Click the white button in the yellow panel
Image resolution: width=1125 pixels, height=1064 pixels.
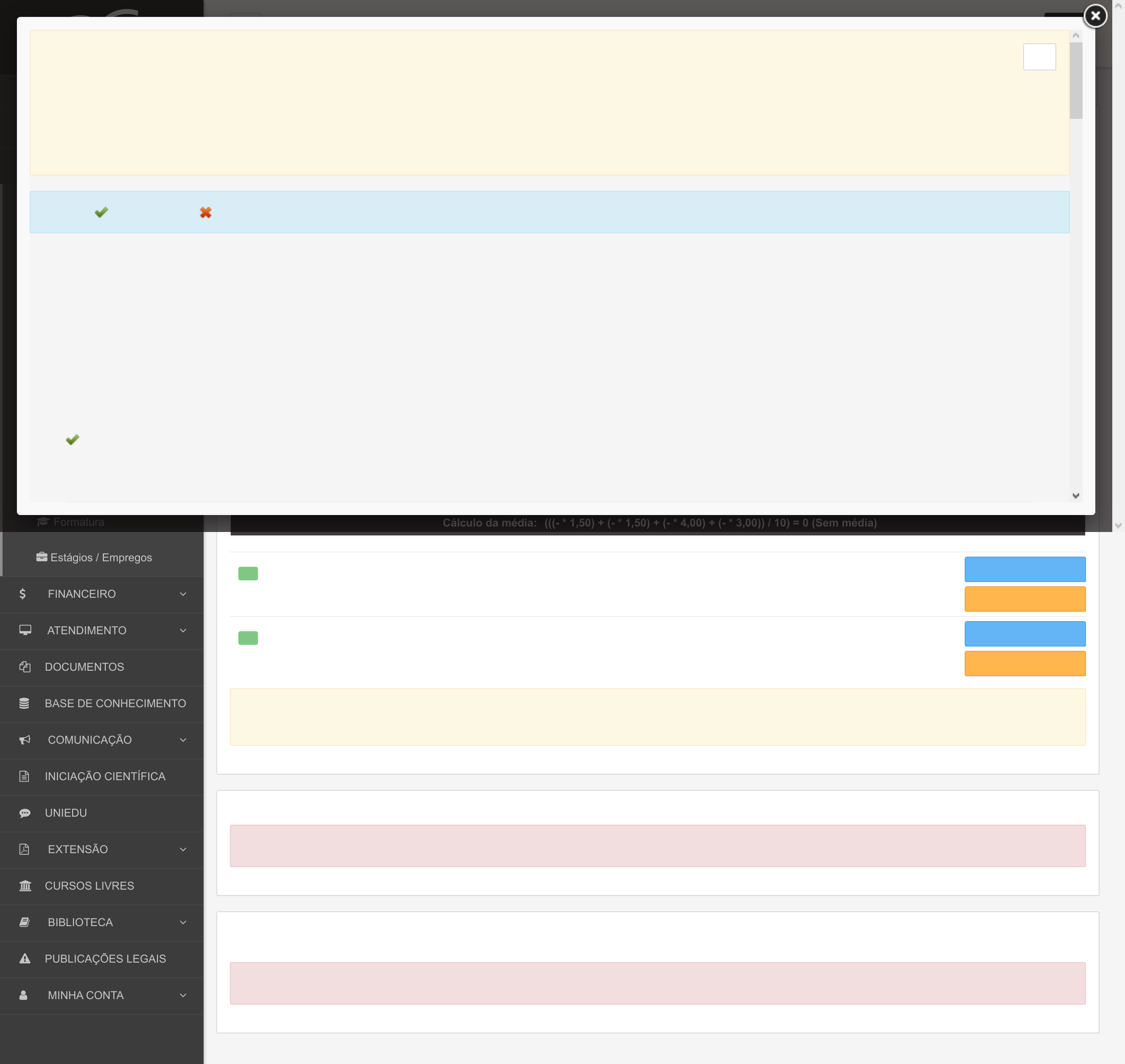click(1039, 57)
